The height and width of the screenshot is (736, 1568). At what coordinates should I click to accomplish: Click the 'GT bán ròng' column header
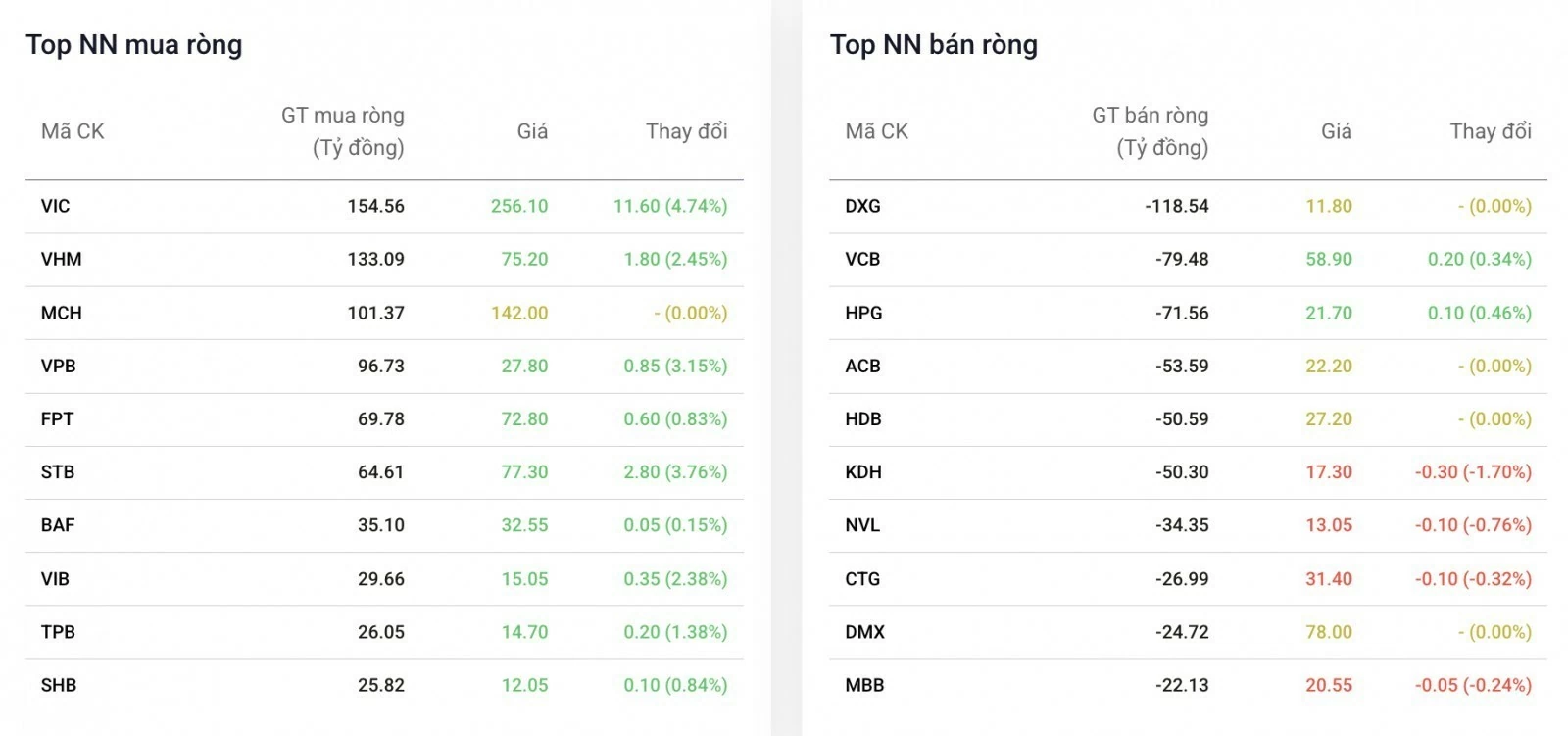point(1151,131)
